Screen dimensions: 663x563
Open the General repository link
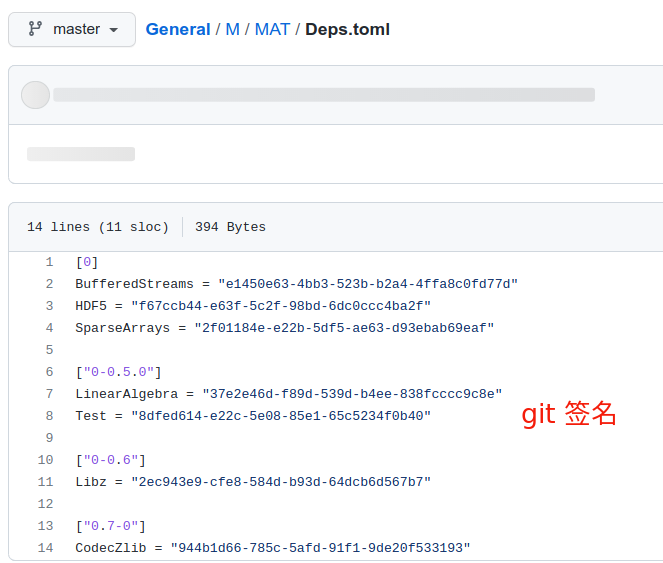coord(178,30)
